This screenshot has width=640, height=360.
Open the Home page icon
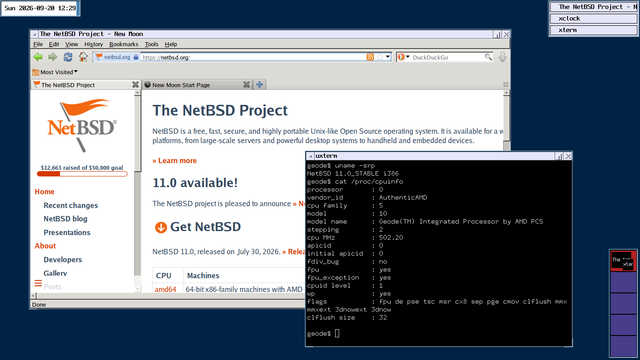pos(83,57)
